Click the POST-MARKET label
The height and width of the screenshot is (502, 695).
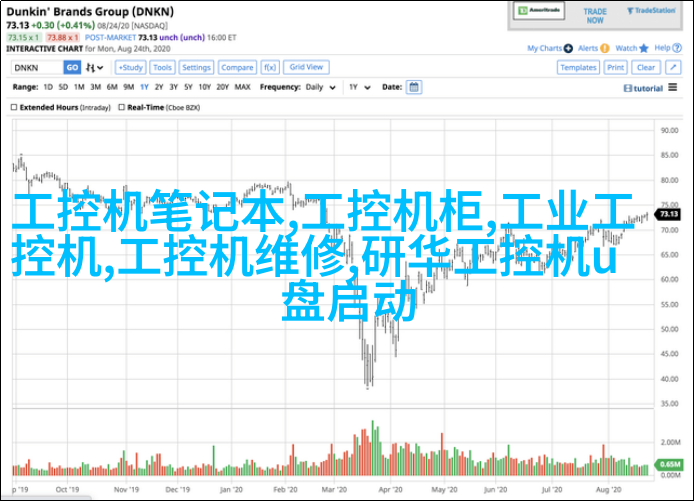(110, 38)
